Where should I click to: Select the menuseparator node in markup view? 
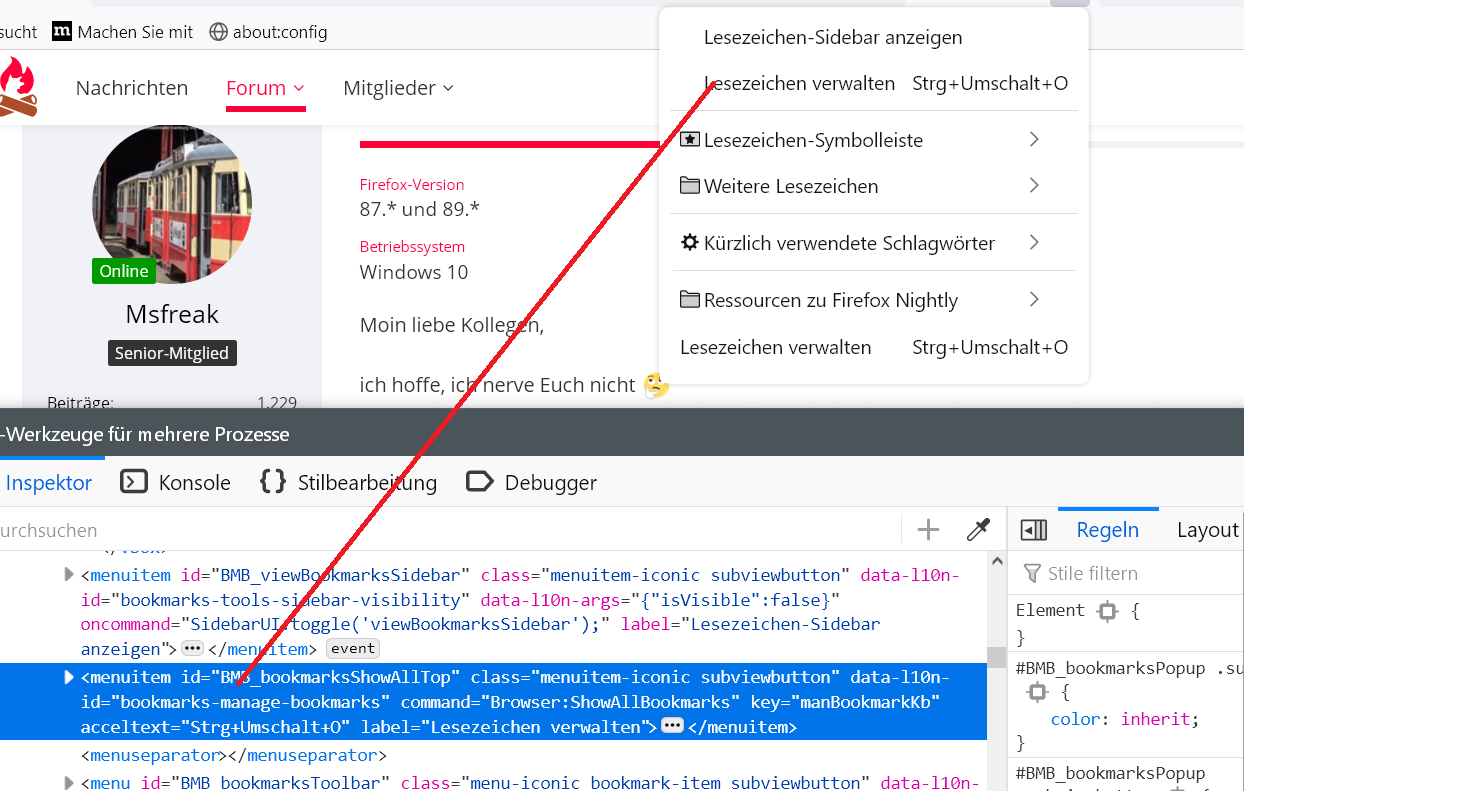point(234,755)
